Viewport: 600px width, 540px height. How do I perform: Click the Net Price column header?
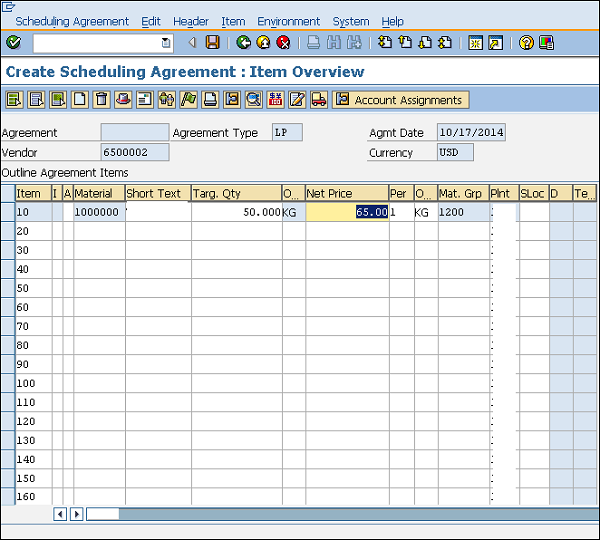coord(346,193)
